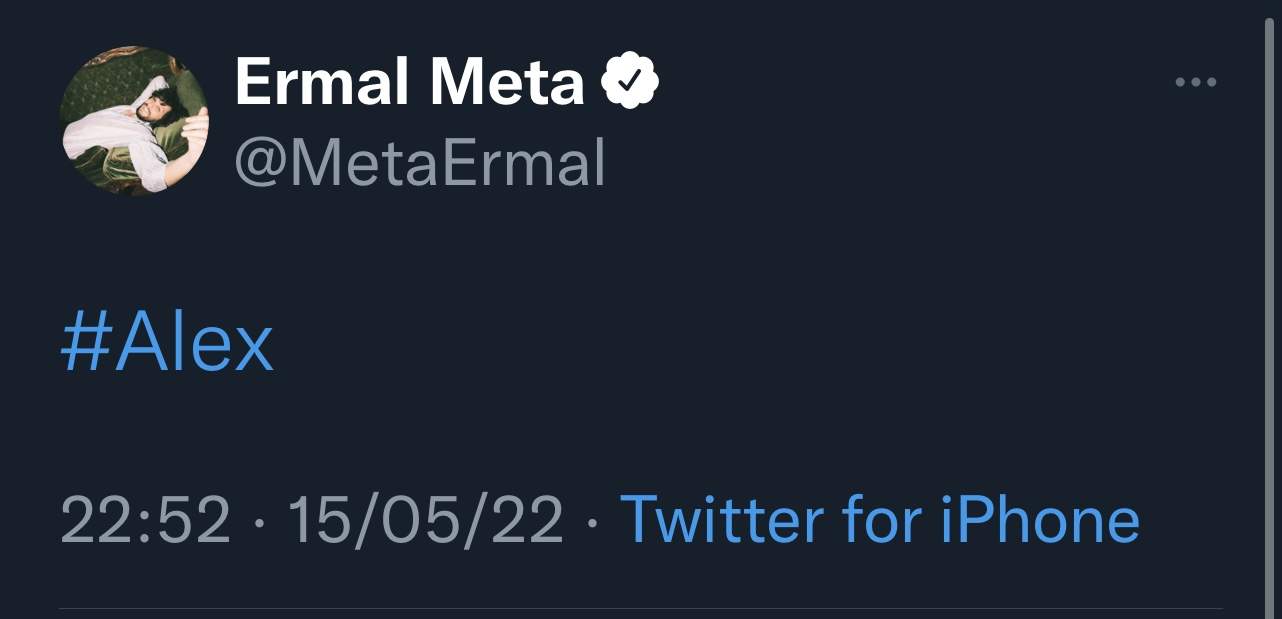This screenshot has width=1282, height=619.
Task: Click the dot separator before Twitter for iPhone
Action: click(x=592, y=522)
